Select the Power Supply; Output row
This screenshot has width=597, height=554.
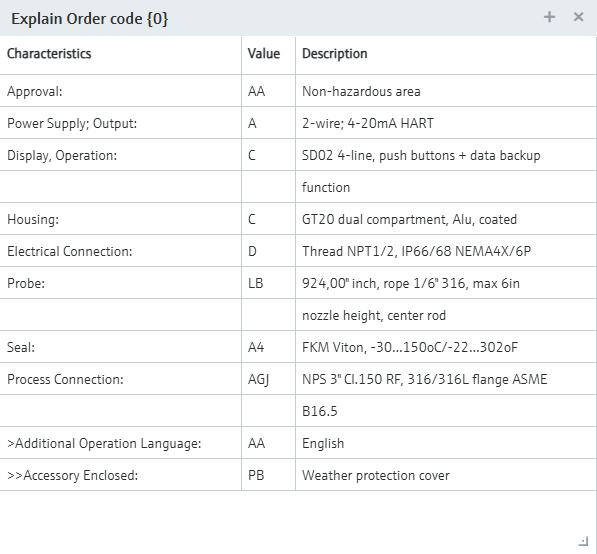[x=298, y=123]
